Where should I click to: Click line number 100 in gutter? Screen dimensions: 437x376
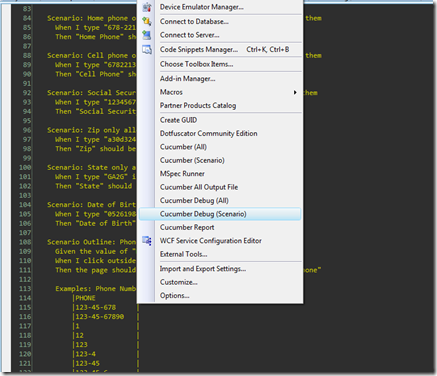click(x=25, y=168)
